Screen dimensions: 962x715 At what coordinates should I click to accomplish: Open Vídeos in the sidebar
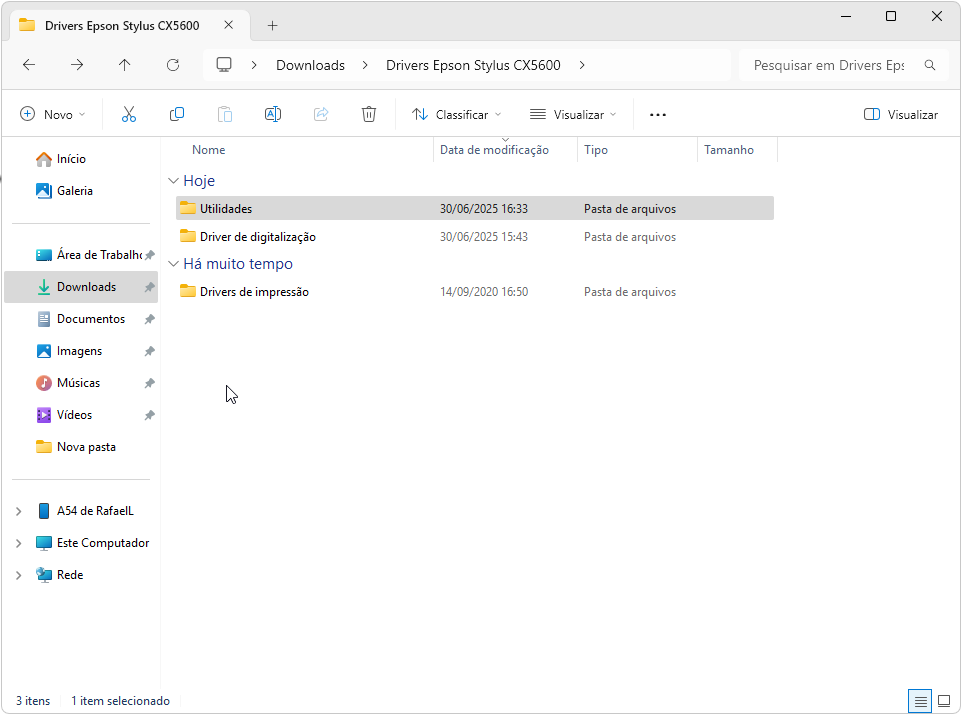pyautogui.click(x=75, y=415)
